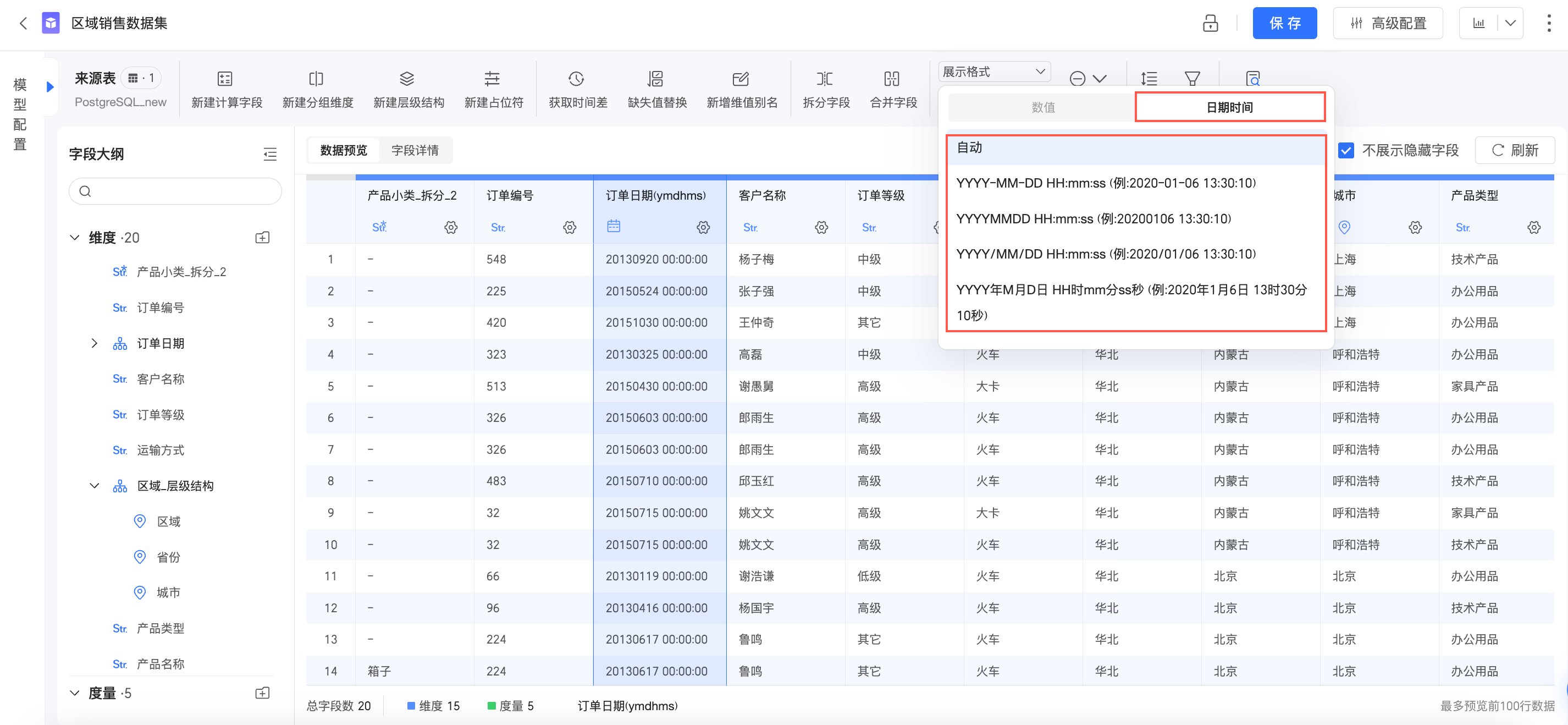The image size is (1568, 725).
Task: Click the 新建计算字段 icon
Action: (225, 79)
